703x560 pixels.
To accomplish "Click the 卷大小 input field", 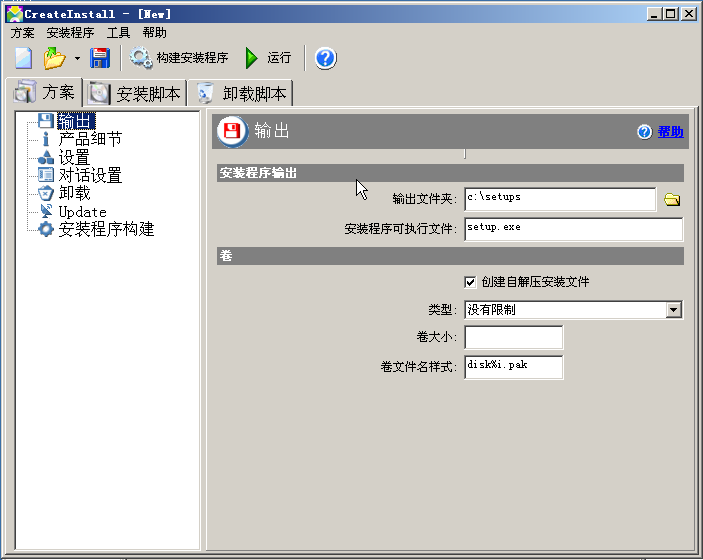I will (514, 337).
